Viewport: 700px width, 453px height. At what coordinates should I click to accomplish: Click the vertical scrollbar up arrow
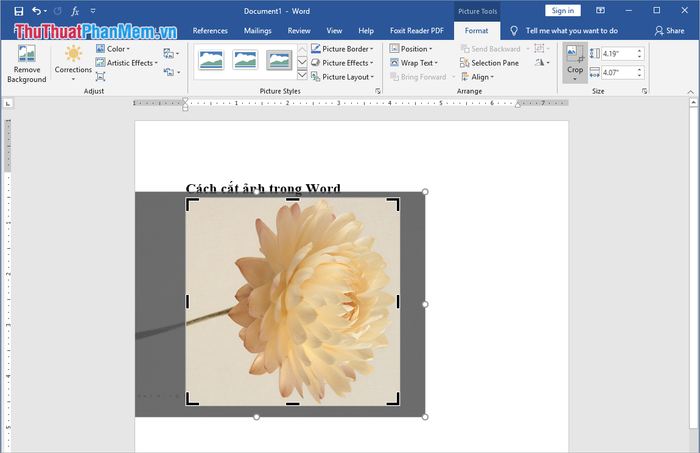[693, 103]
